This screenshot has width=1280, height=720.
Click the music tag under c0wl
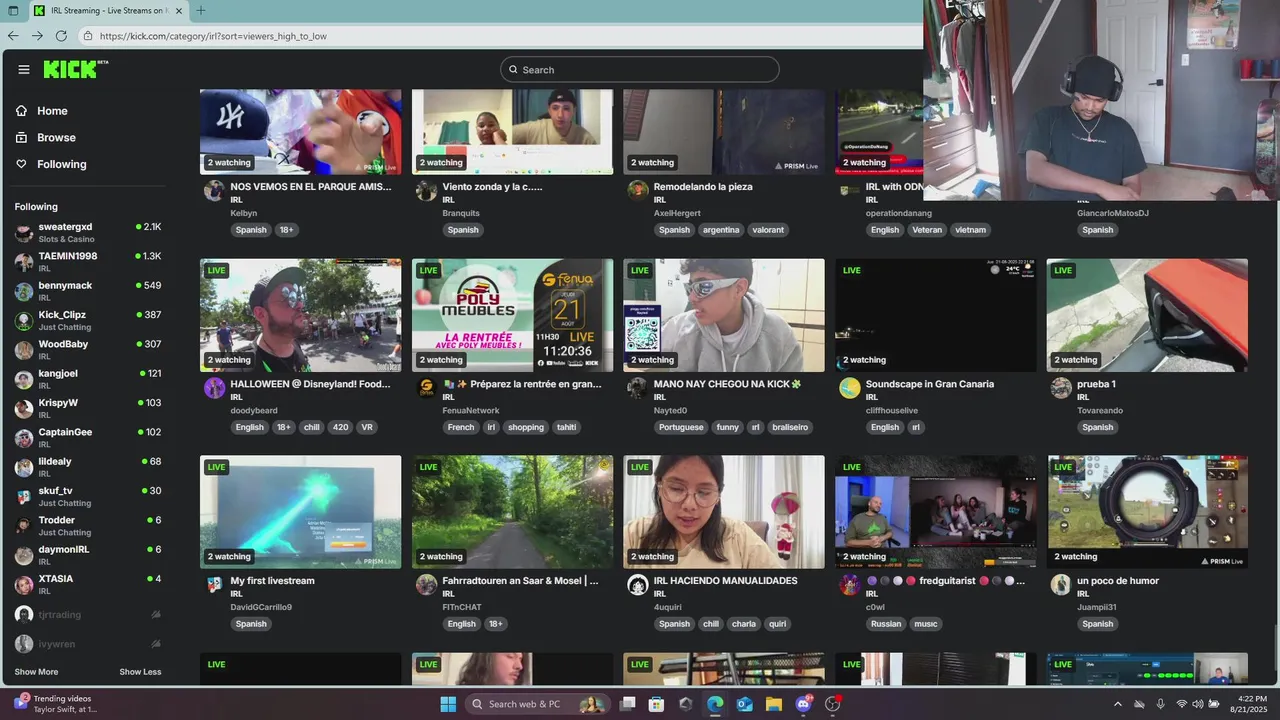click(926, 624)
